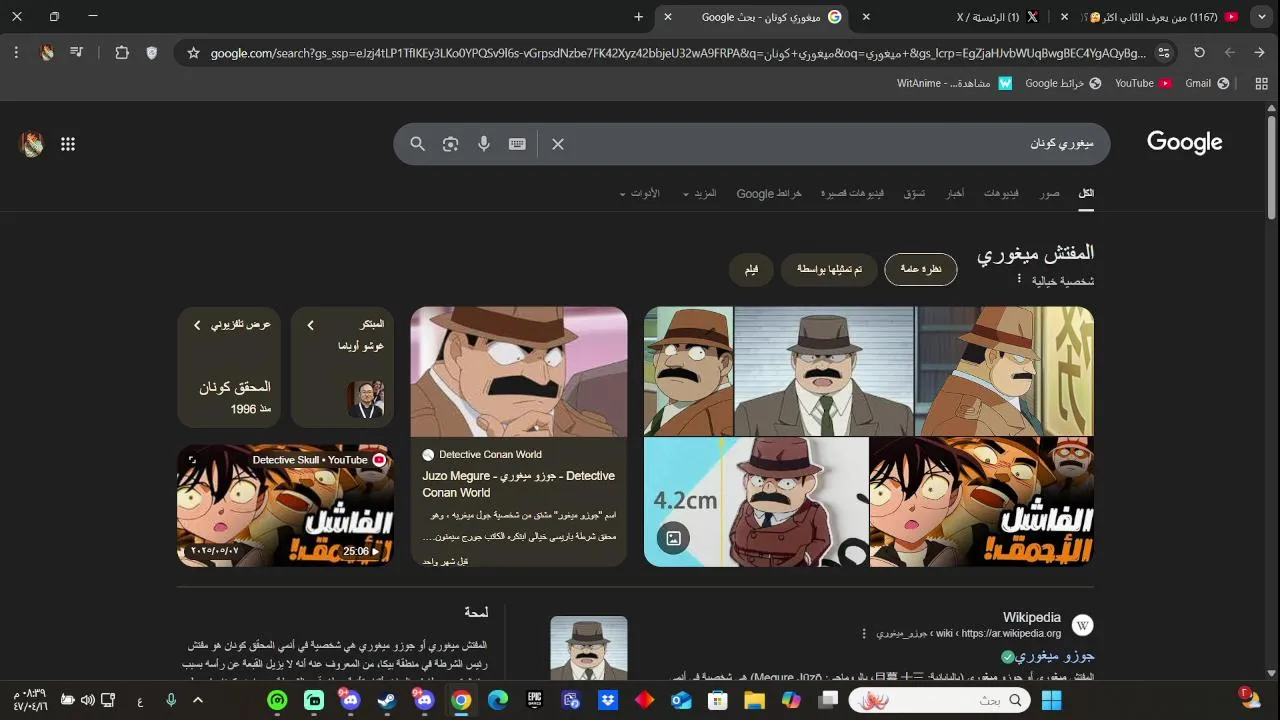Screen dimensions: 1280x720
Task: Open Epic Games launcher from taskbar
Action: [x=535, y=701]
